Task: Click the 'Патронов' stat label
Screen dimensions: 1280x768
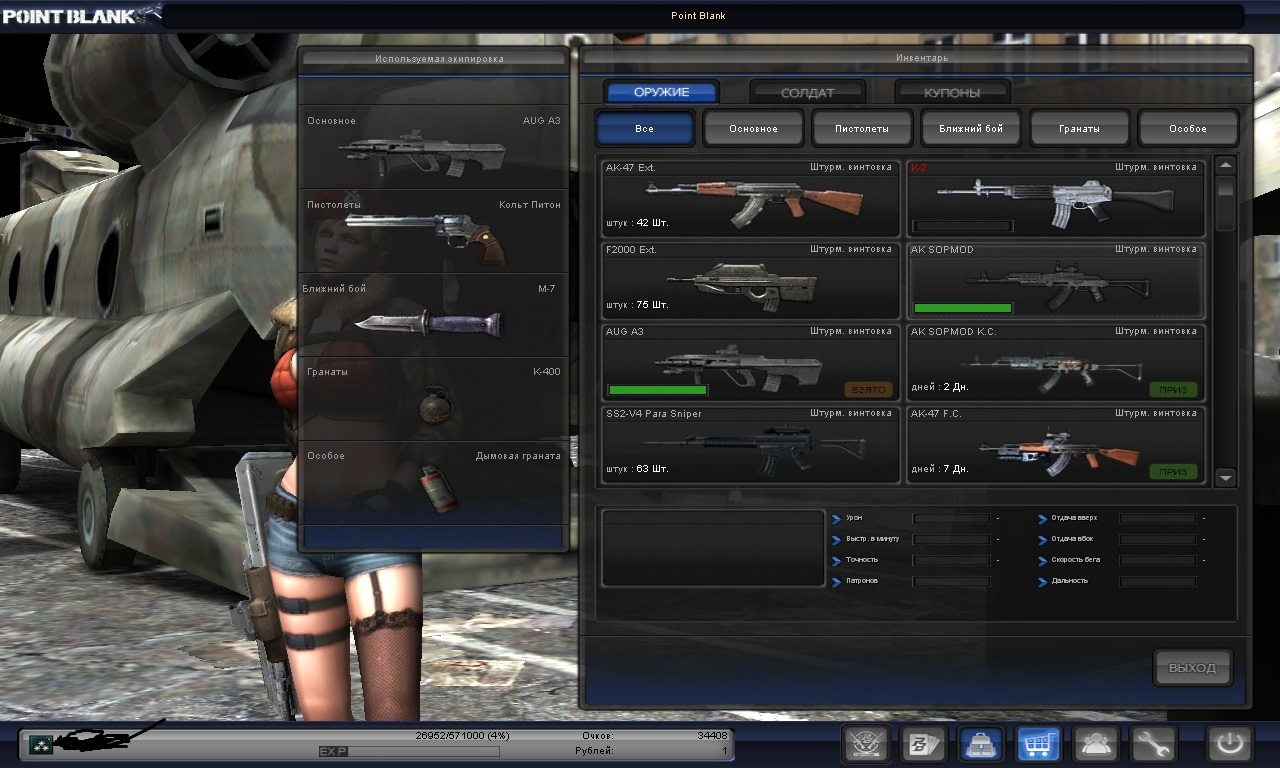Action: (863, 581)
